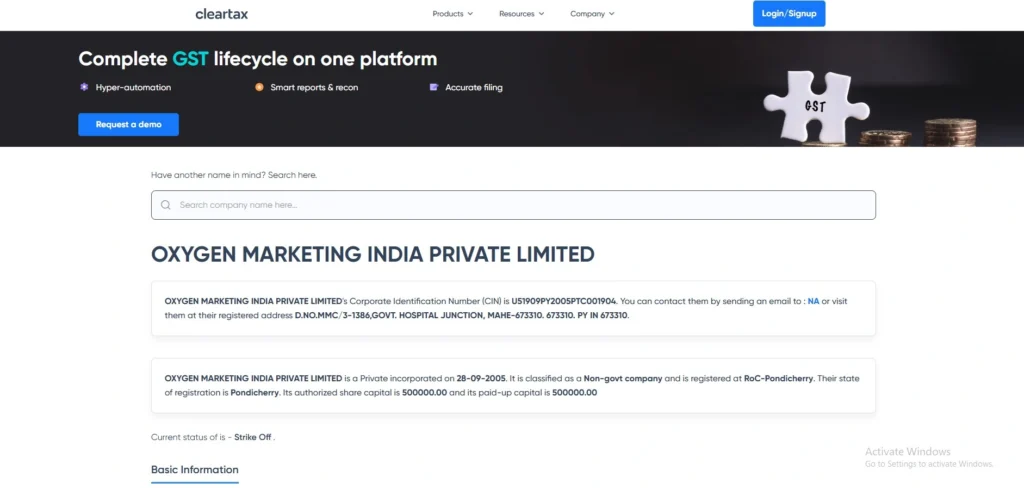Click the Non-govt company classification text
The image size is (1024, 489).
(623, 379)
